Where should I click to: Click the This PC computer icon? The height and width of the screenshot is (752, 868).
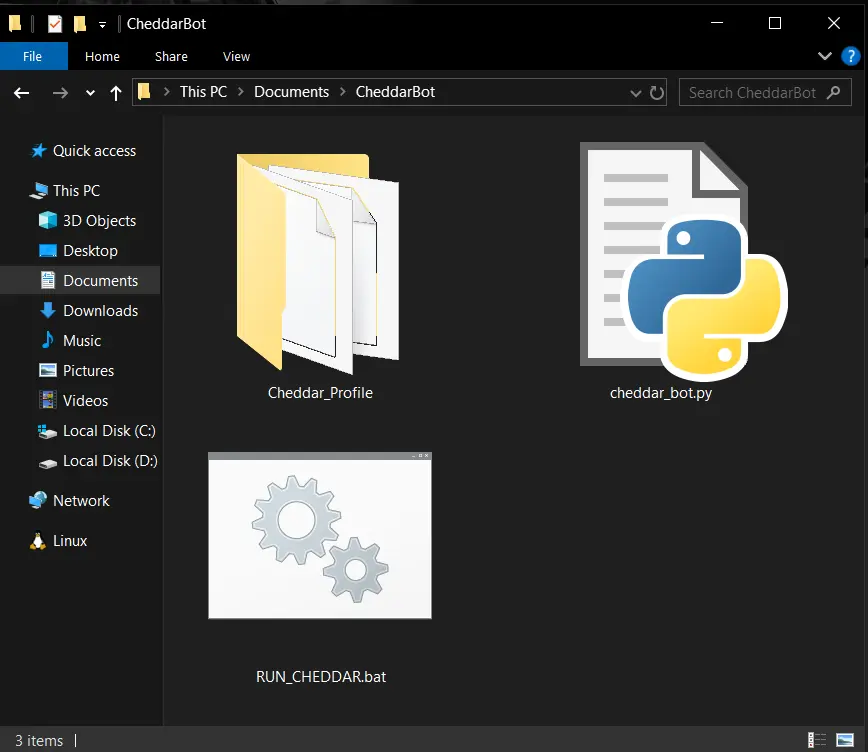point(38,190)
